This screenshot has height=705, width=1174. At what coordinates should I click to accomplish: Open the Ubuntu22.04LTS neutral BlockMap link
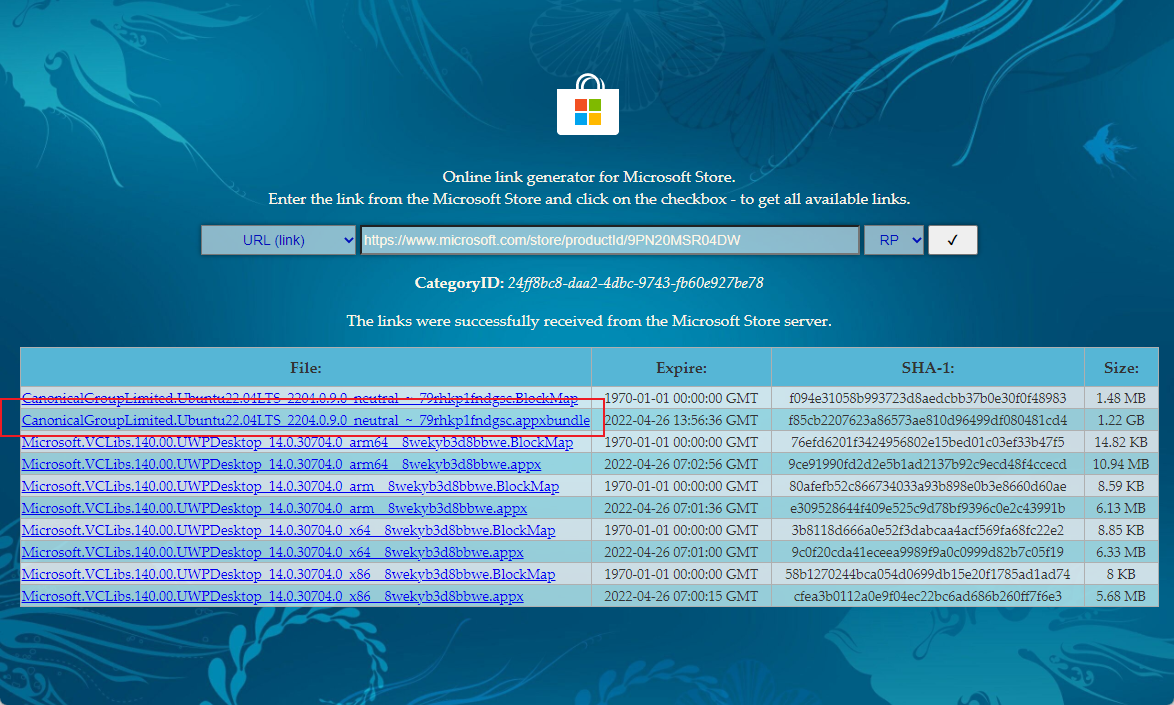(x=300, y=399)
